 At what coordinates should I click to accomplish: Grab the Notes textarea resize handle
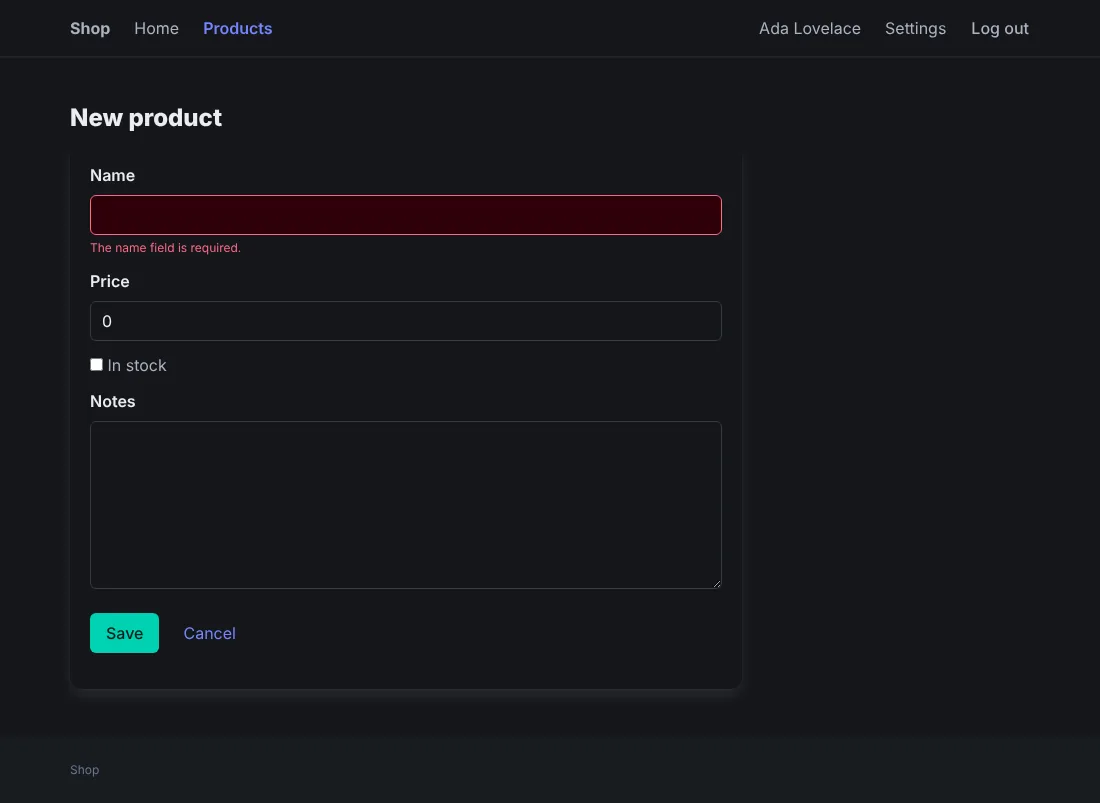716,583
